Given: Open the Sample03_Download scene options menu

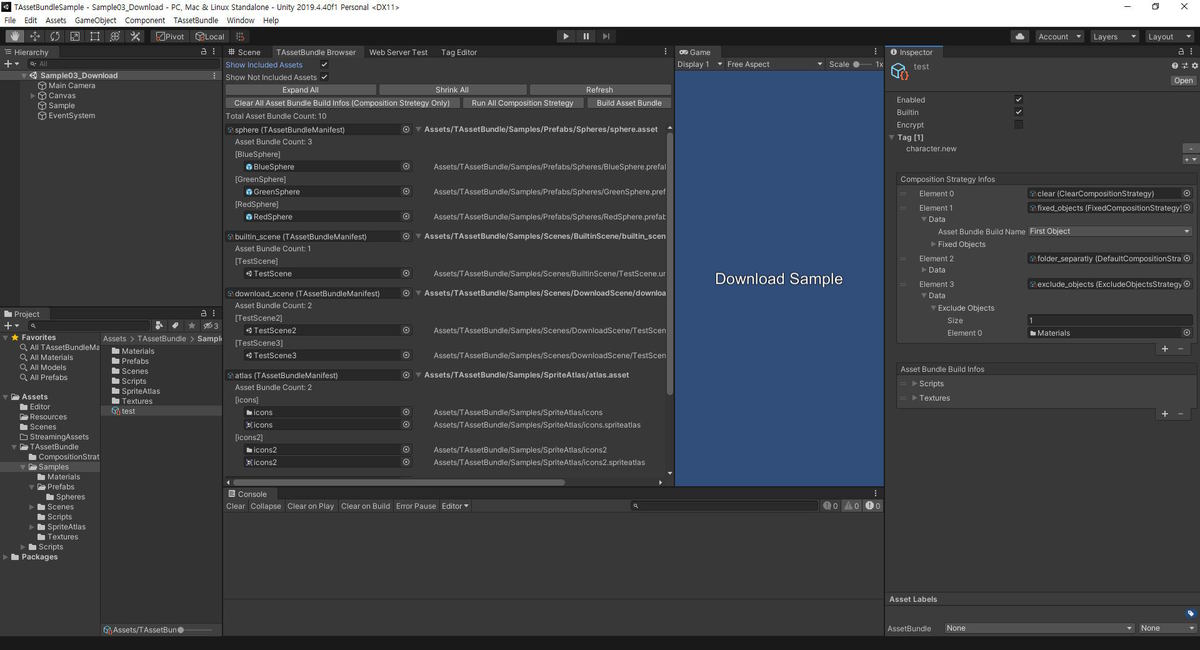Looking at the screenshot, I should pos(214,75).
